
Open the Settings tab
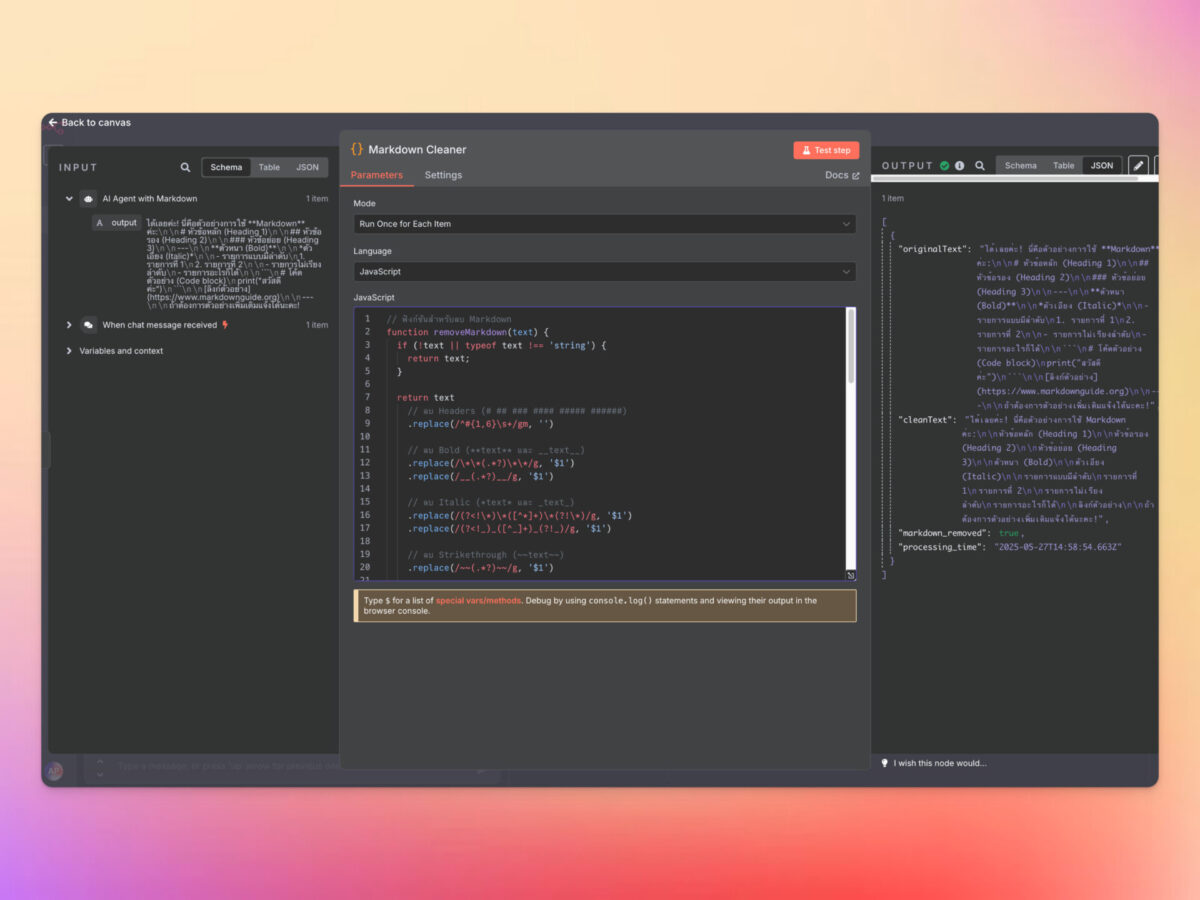pyautogui.click(x=443, y=175)
